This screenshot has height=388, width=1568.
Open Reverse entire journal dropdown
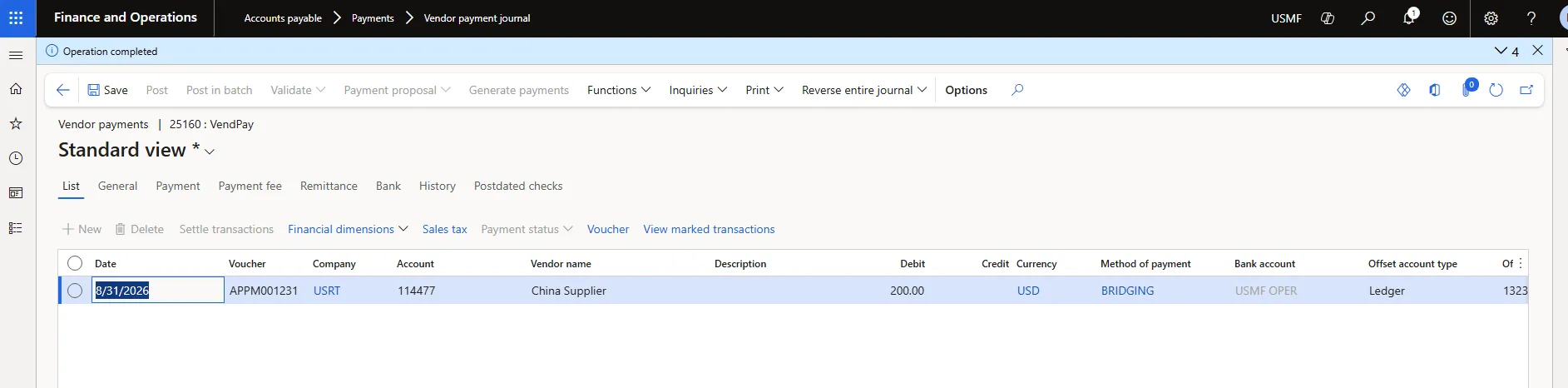pyautogui.click(x=864, y=90)
